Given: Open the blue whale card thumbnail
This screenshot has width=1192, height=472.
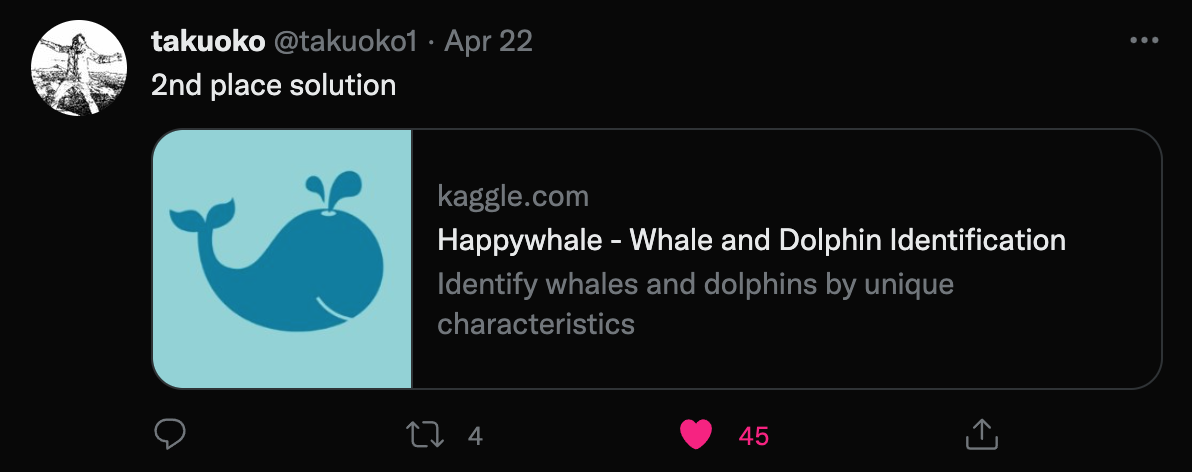Looking at the screenshot, I should (x=282, y=259).
